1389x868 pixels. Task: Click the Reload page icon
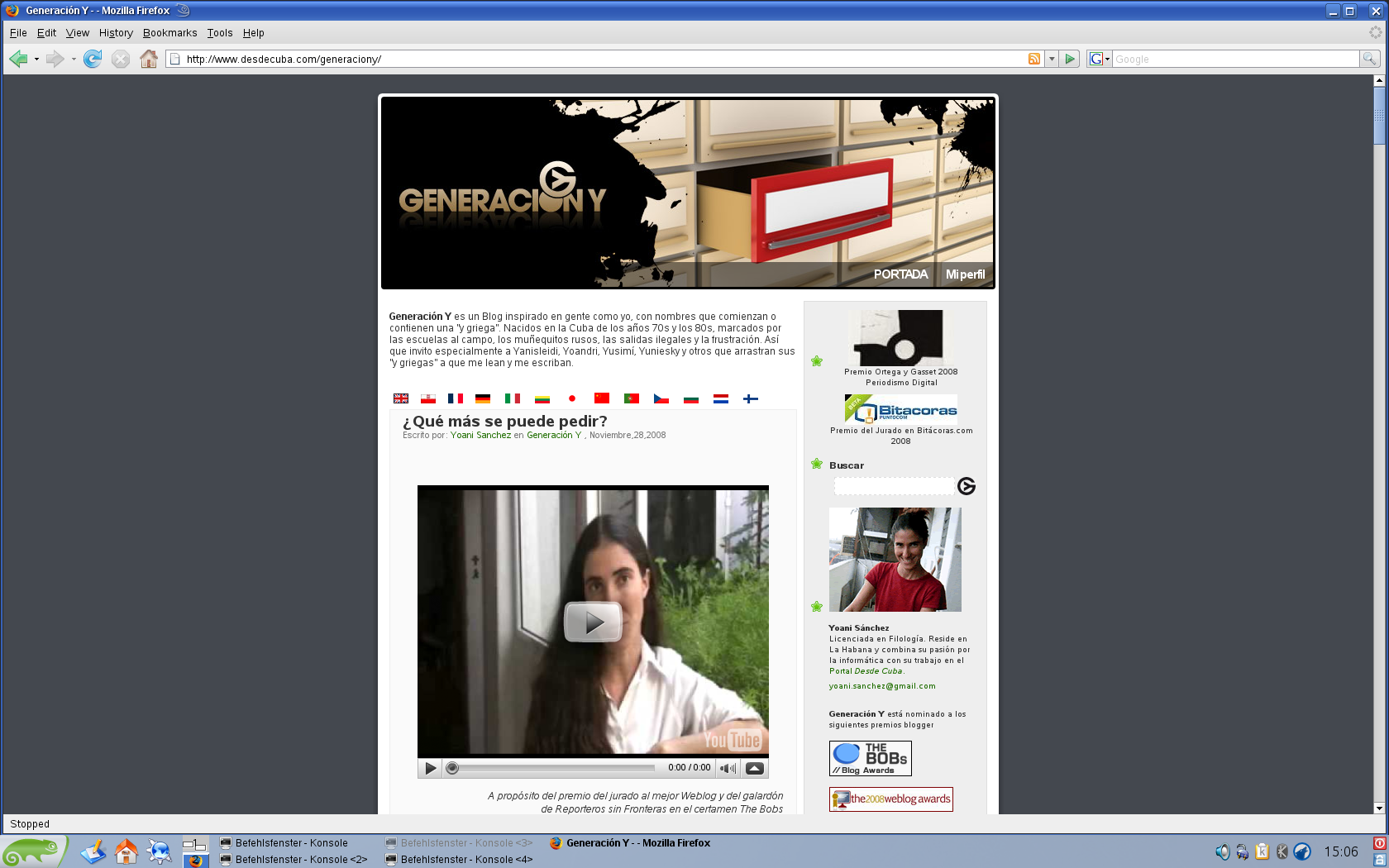click(93, 59)
